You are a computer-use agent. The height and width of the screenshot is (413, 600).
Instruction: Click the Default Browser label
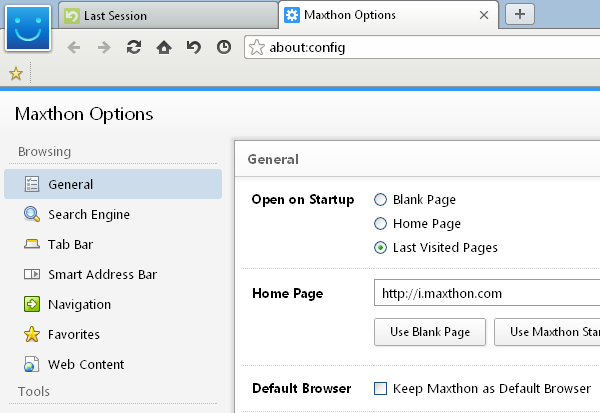coord(302,389)
